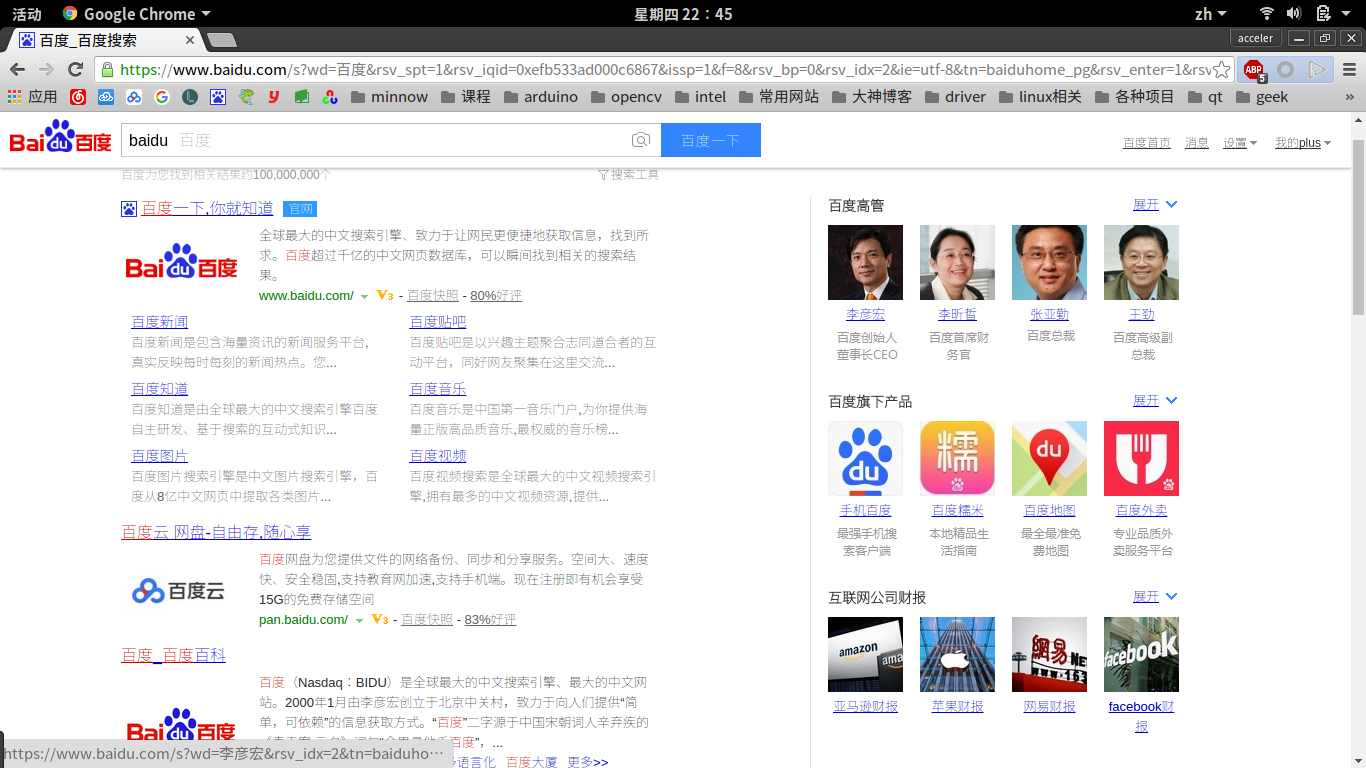Go back with the browser back arrow
The height and width of the screenshot is (768, 1366).
click(17, 69)
